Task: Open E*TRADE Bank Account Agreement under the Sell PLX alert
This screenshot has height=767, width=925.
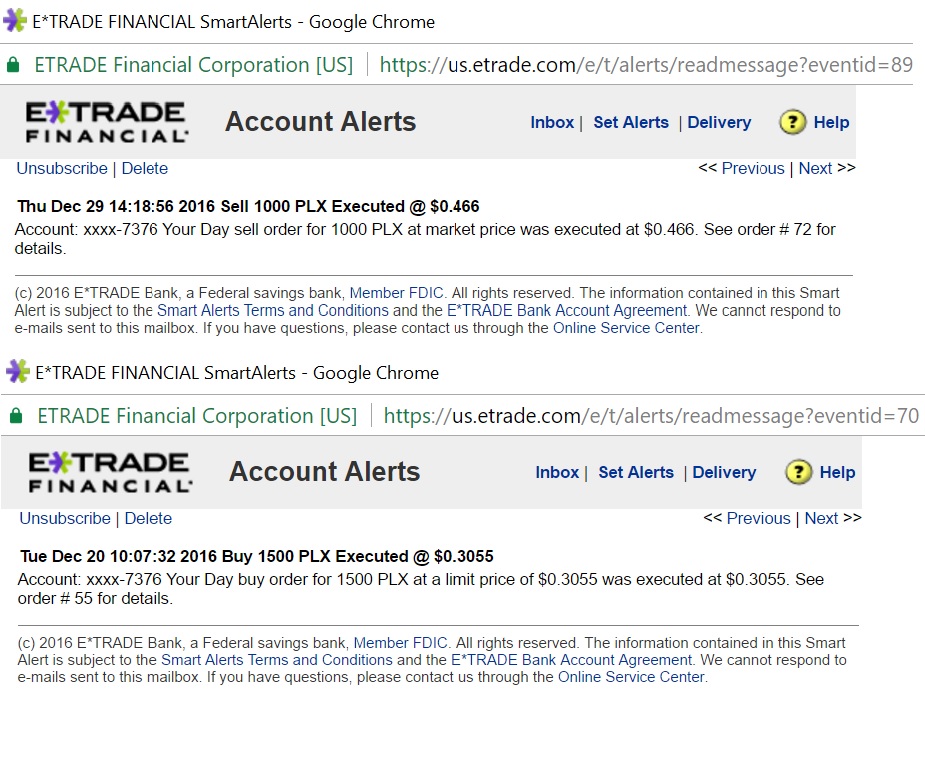Action: click(567, 310)
